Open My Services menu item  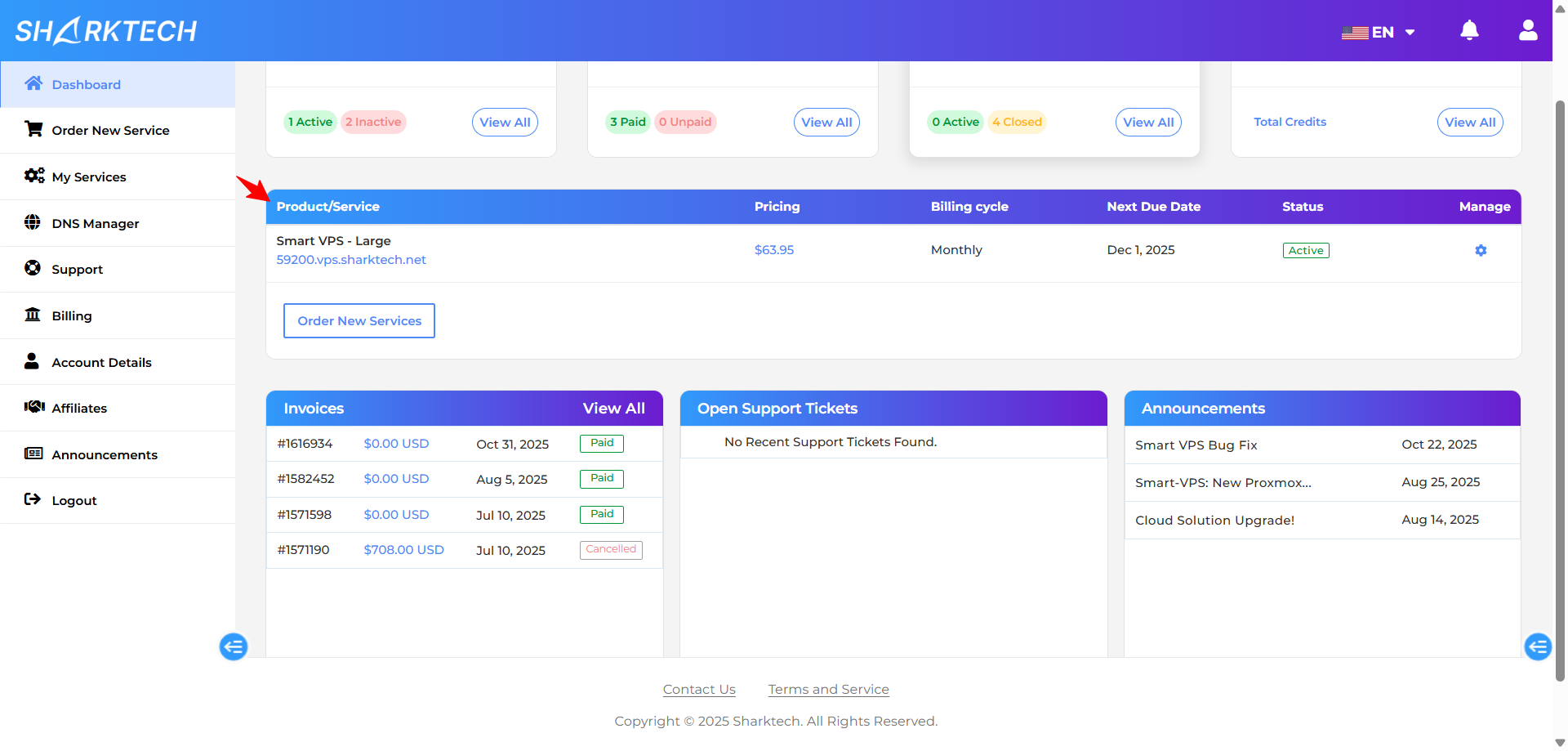(118, 177)
